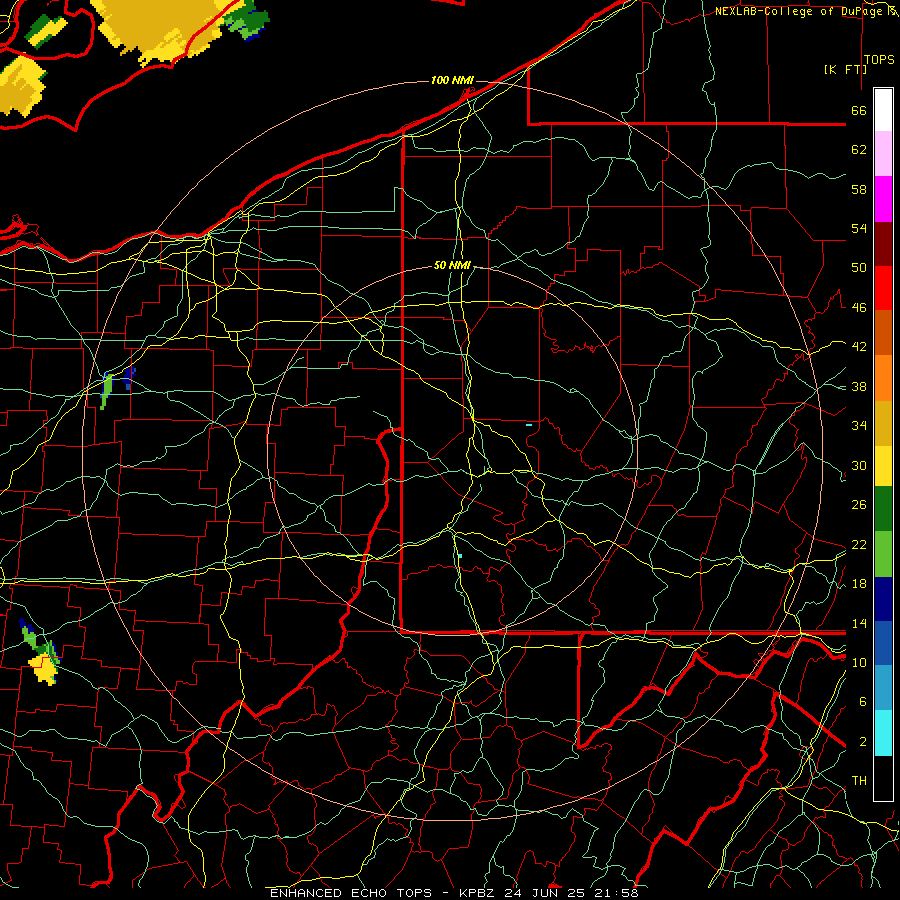Click the navy blue legend swatch
900x900 pixels.
point(883,599)
